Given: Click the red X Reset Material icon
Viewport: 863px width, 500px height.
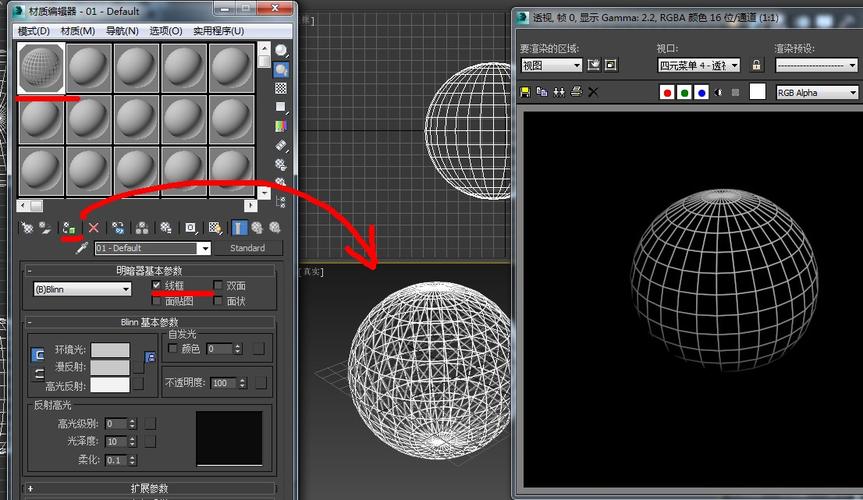Looking at the screenshot, I should (94, 228).
